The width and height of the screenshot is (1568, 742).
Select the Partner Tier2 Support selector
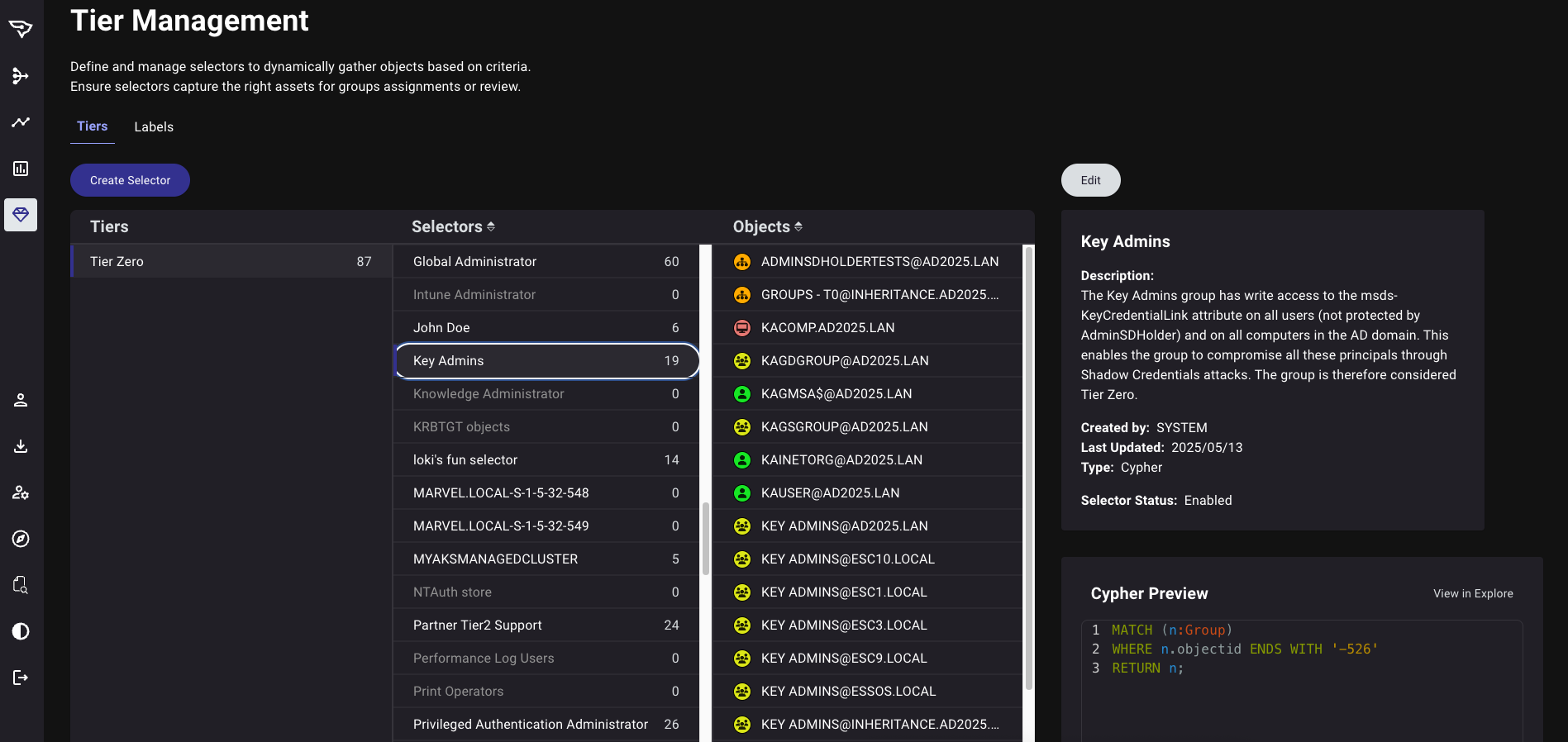(546, 625)
